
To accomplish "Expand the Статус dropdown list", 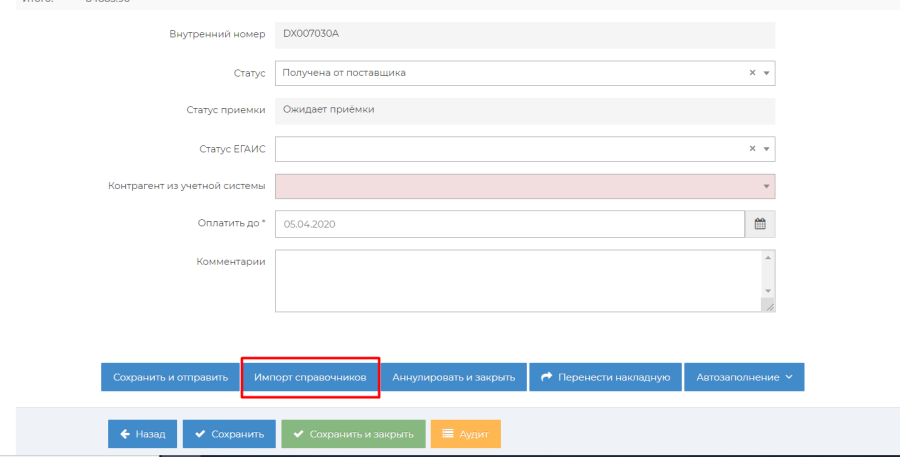I will pyautogui.click(x=766, y=73).
